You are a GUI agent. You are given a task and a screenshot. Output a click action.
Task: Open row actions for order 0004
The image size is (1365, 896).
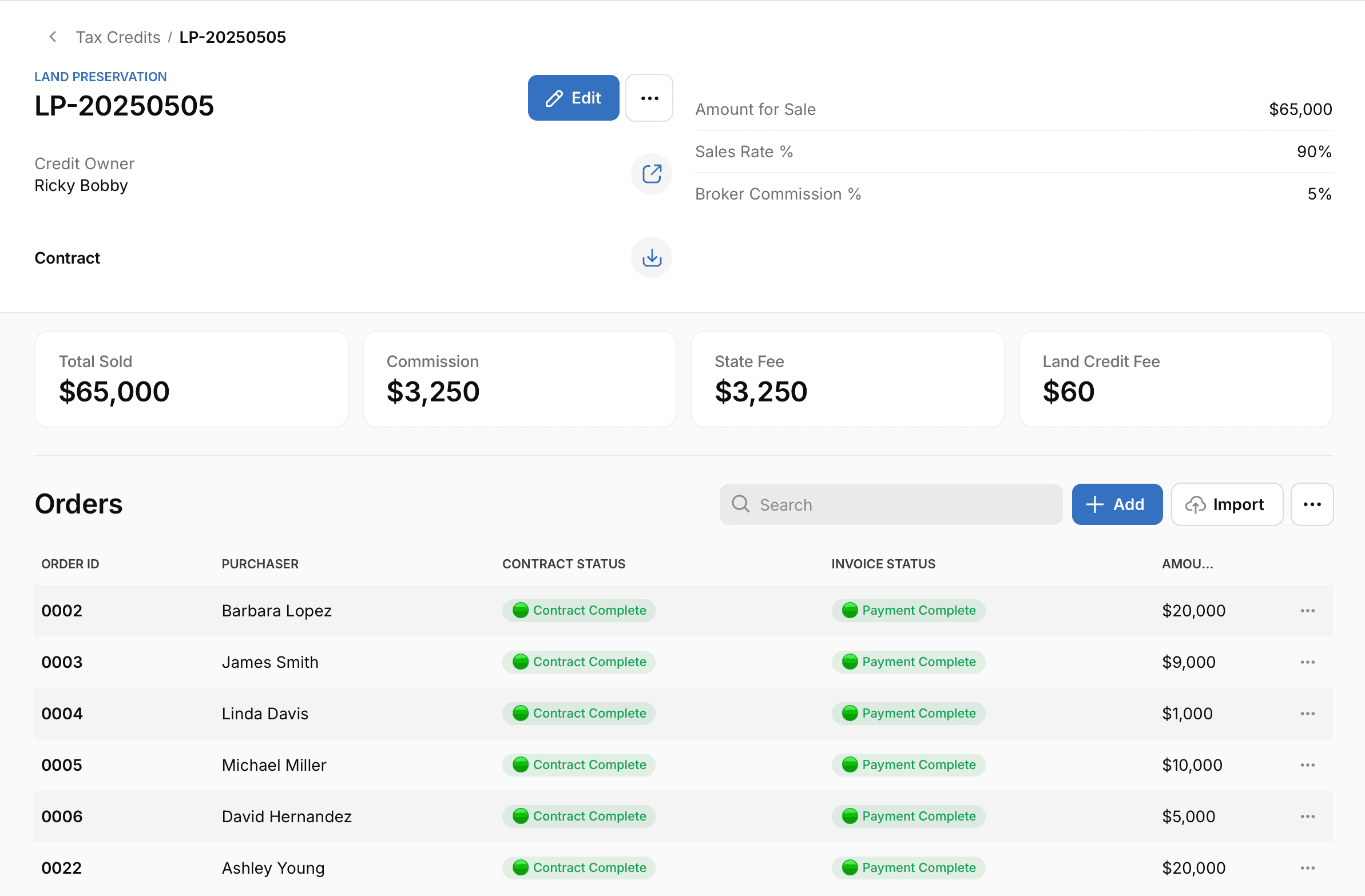point(1307,714)
